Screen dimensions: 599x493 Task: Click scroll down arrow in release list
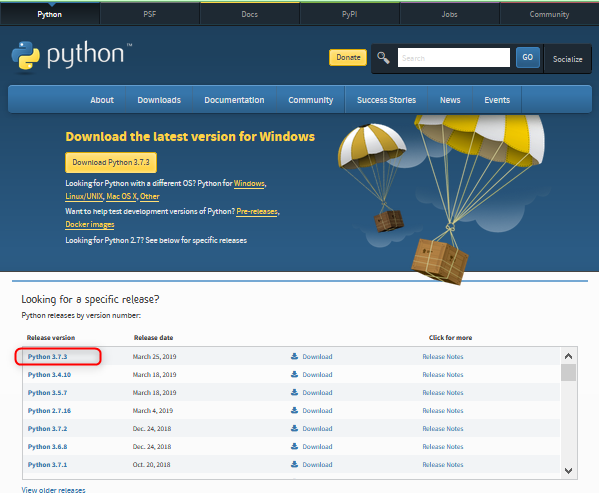pyautogui.click(x=568, y=471)
